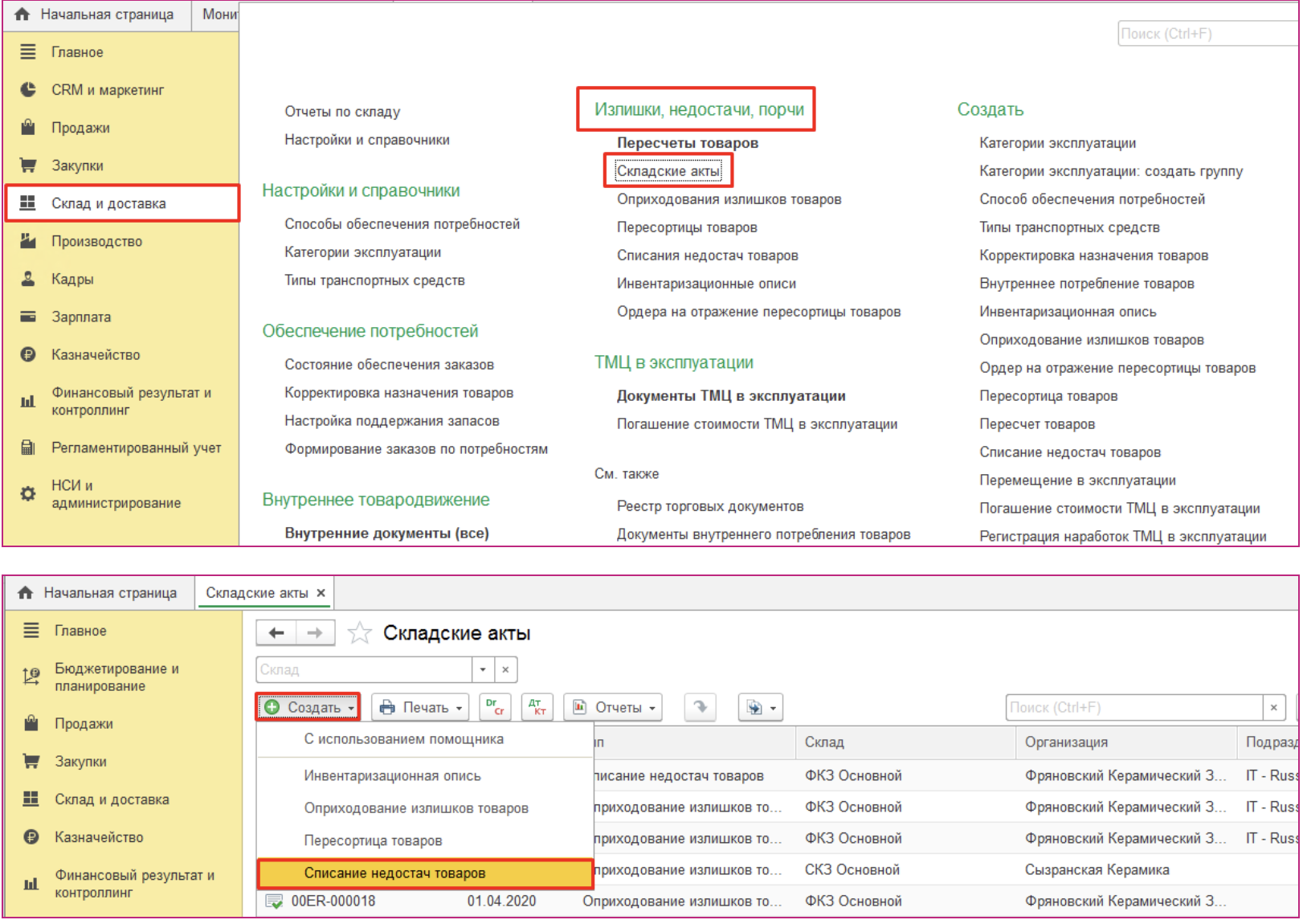Click the CRM и маркетинг sidebar icon
The image size is (1303, 924).
pos(28,90)
